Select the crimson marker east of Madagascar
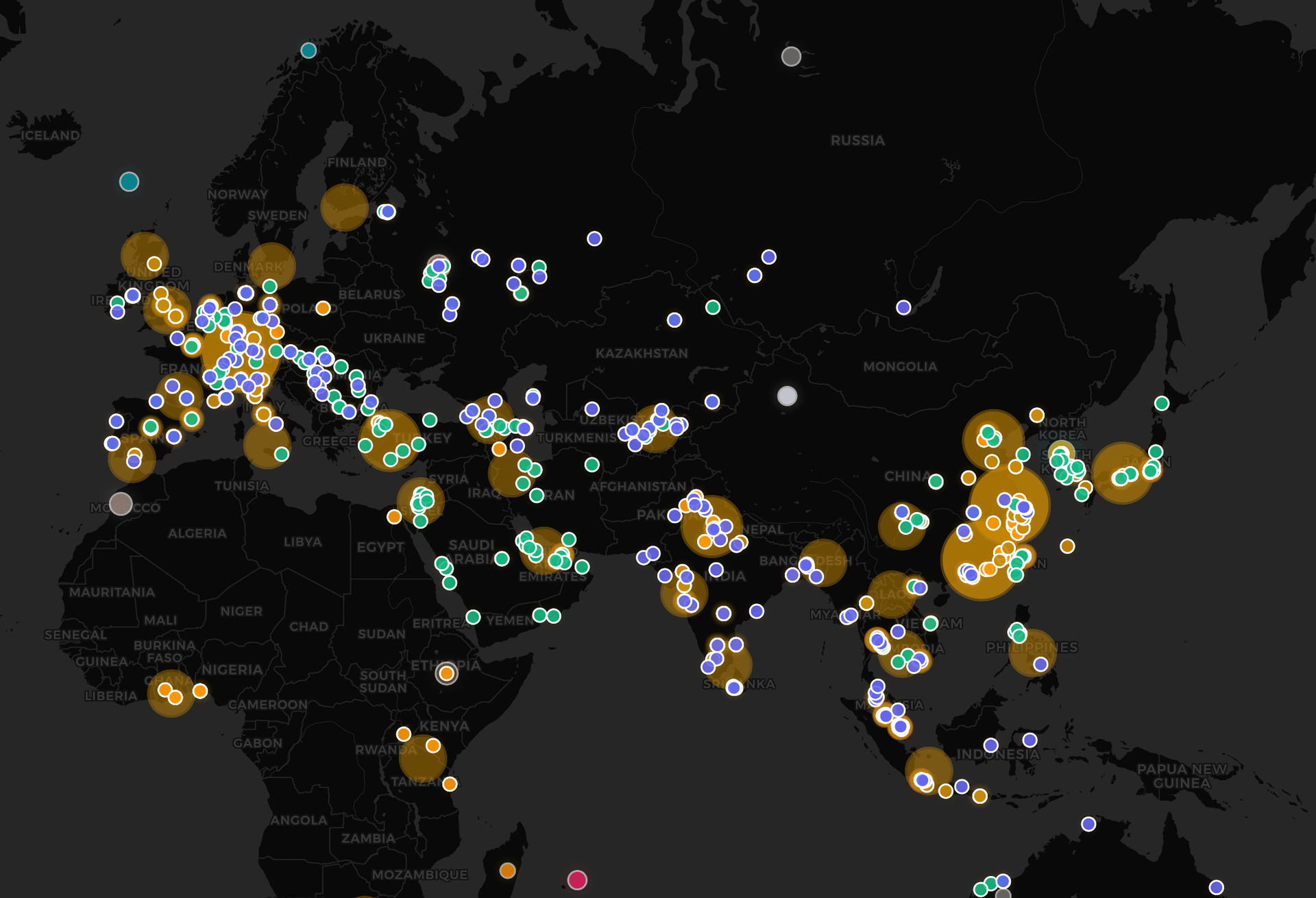Viewport: 1316px width, 898px height. click(577, 879)
